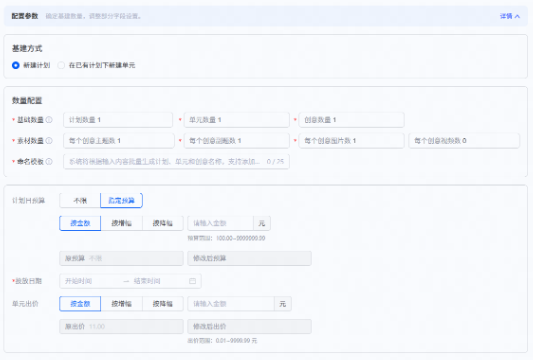Select 按增幅 in the 单元出价 row

121,304
